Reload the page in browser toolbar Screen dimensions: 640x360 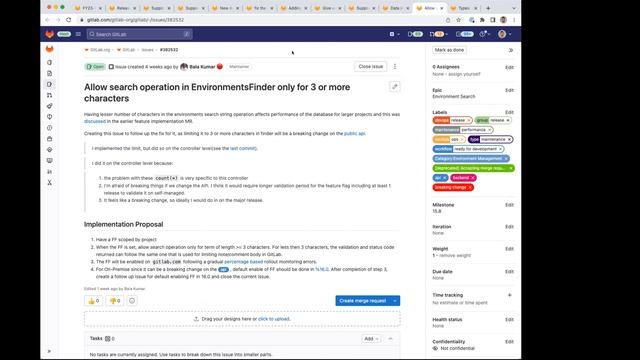point(69,20)
